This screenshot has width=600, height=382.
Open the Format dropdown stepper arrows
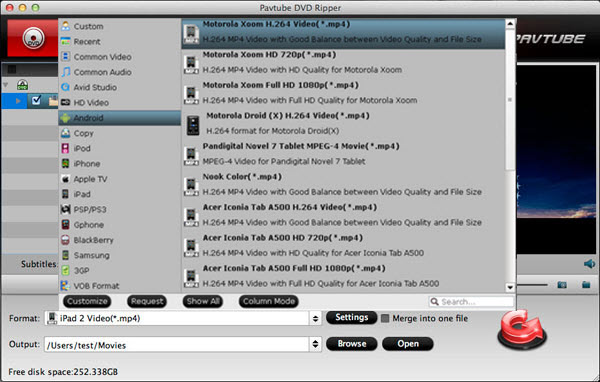[315, 318]
